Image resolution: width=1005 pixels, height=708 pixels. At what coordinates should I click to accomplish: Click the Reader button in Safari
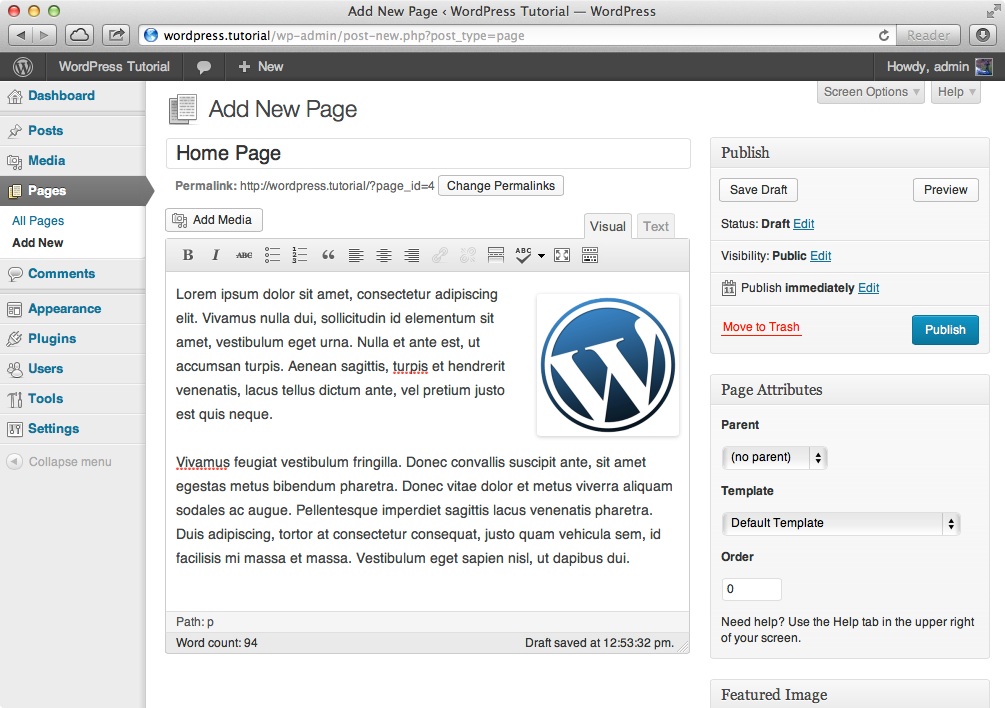928,35
